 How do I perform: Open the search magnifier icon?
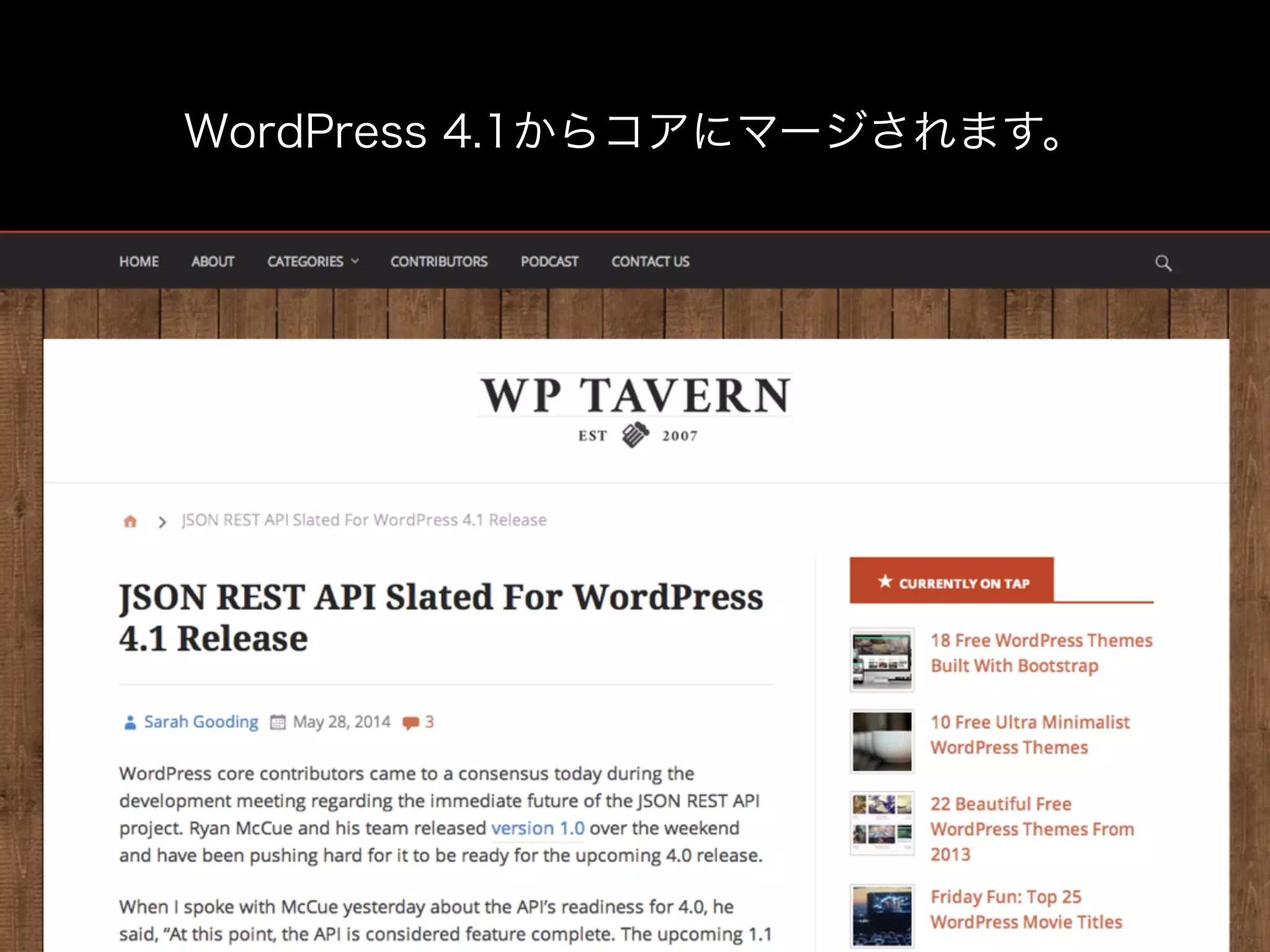pyautogui.click(x=1163, y=263)
